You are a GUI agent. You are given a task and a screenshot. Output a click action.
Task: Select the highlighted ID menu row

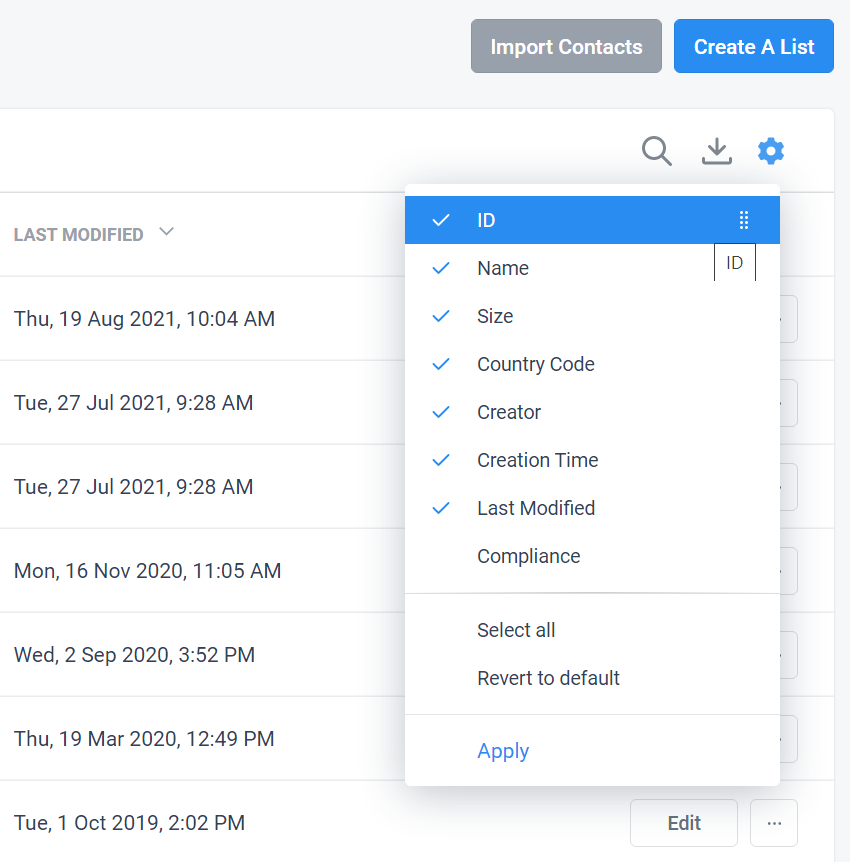coord(486,220)
